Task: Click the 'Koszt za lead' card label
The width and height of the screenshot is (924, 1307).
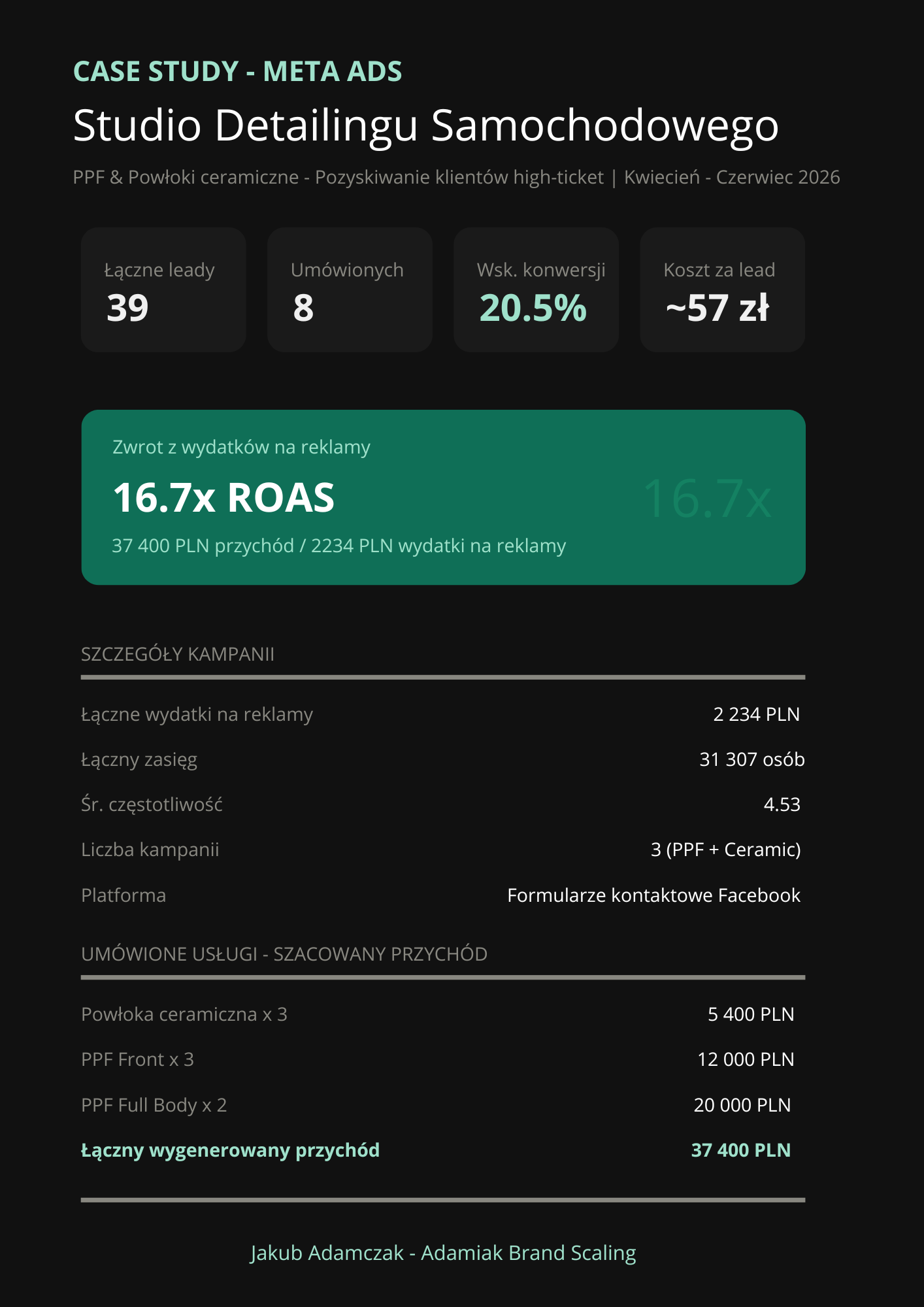Action: coord(719,270)
